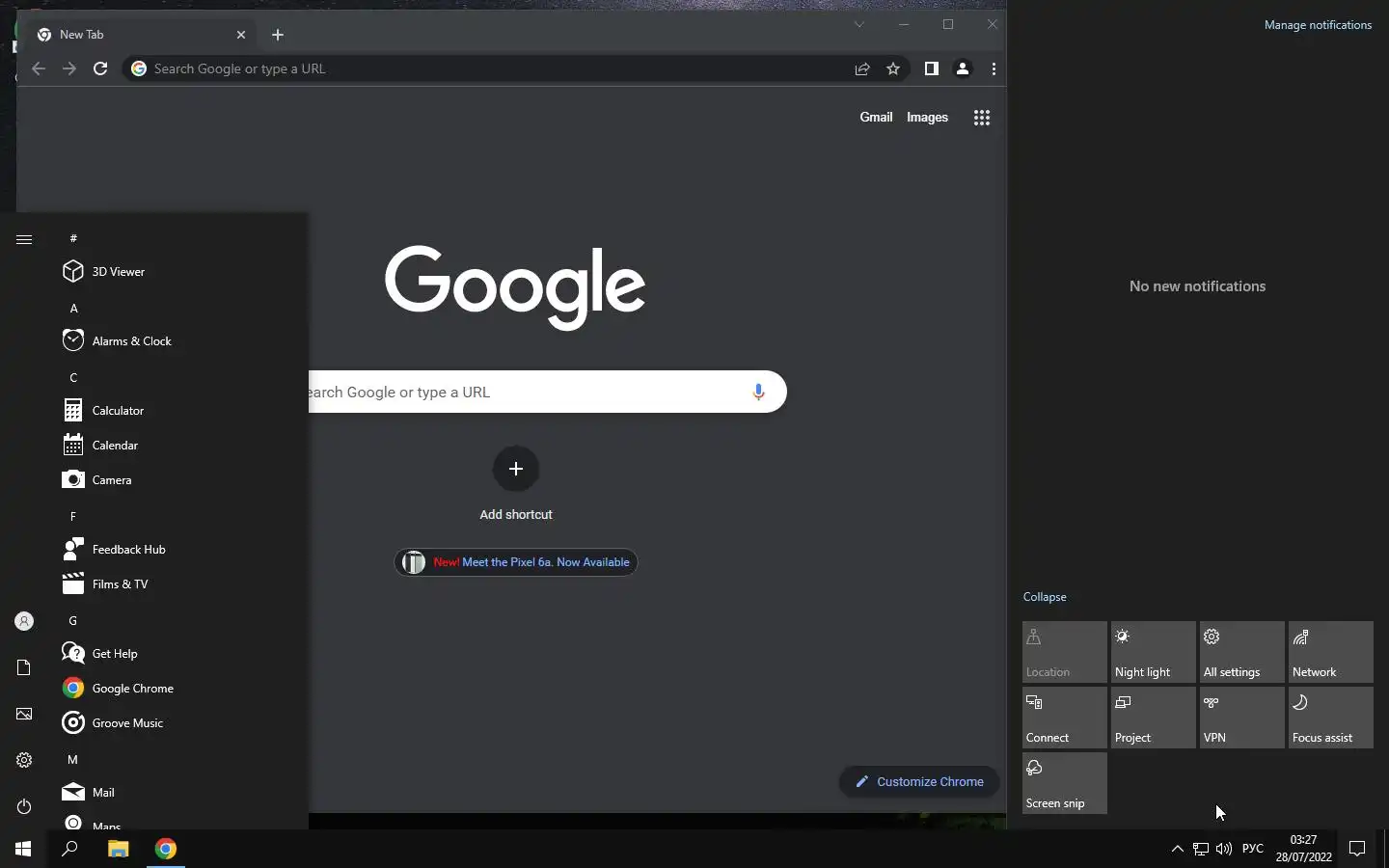Image resolution: width=1389 pixels, height=868 pixels.
Task: Open volume control in tray
Action: tap(1224, 849)
